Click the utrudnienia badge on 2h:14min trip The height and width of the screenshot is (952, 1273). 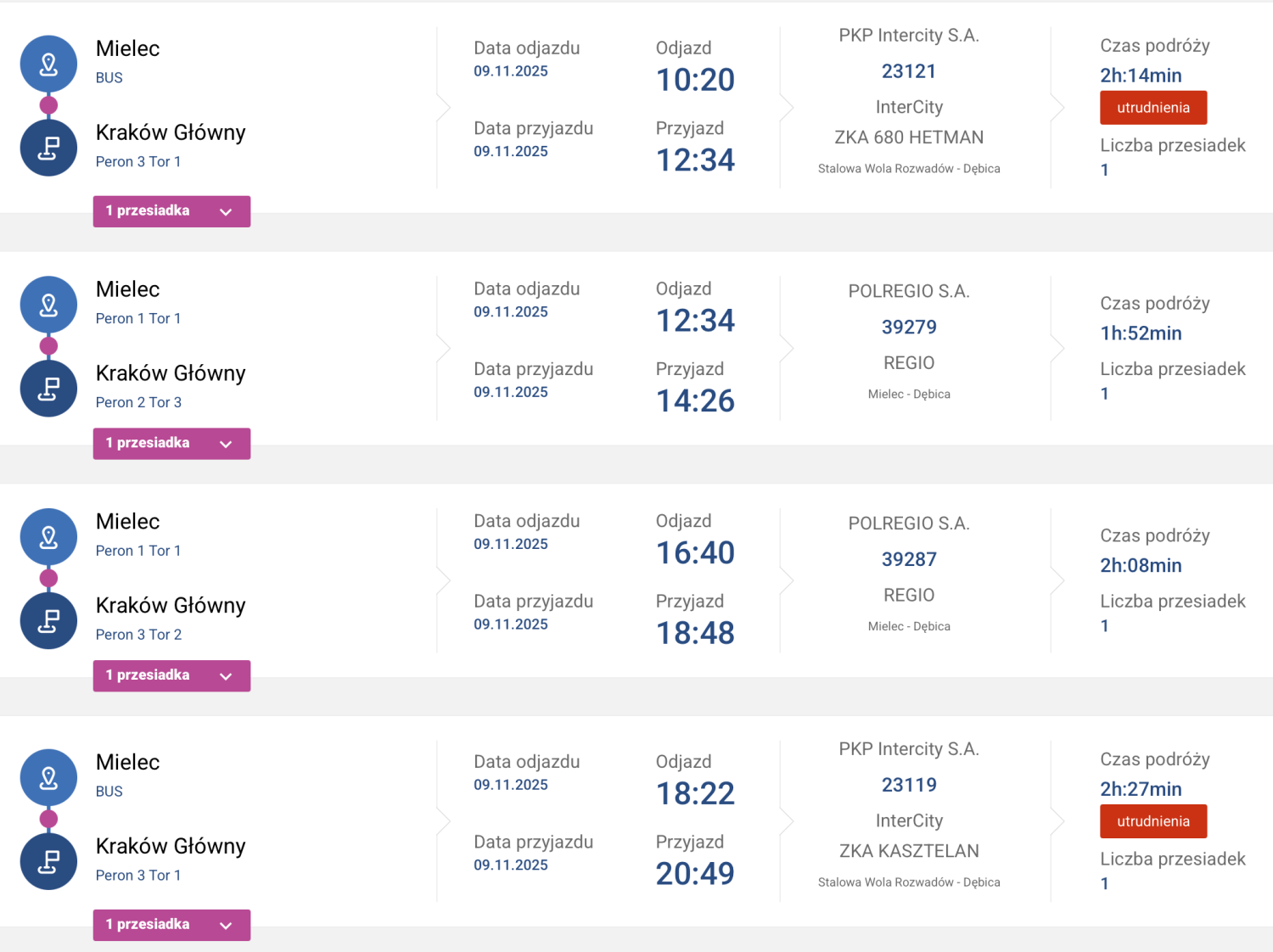(x=1152, y=108)
